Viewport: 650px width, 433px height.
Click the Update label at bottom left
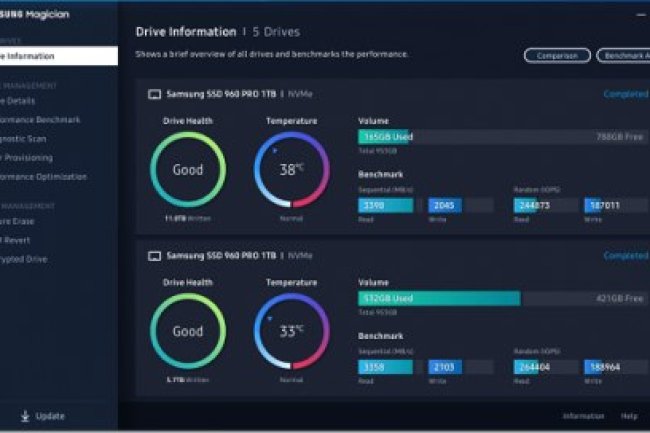point(50,416)
